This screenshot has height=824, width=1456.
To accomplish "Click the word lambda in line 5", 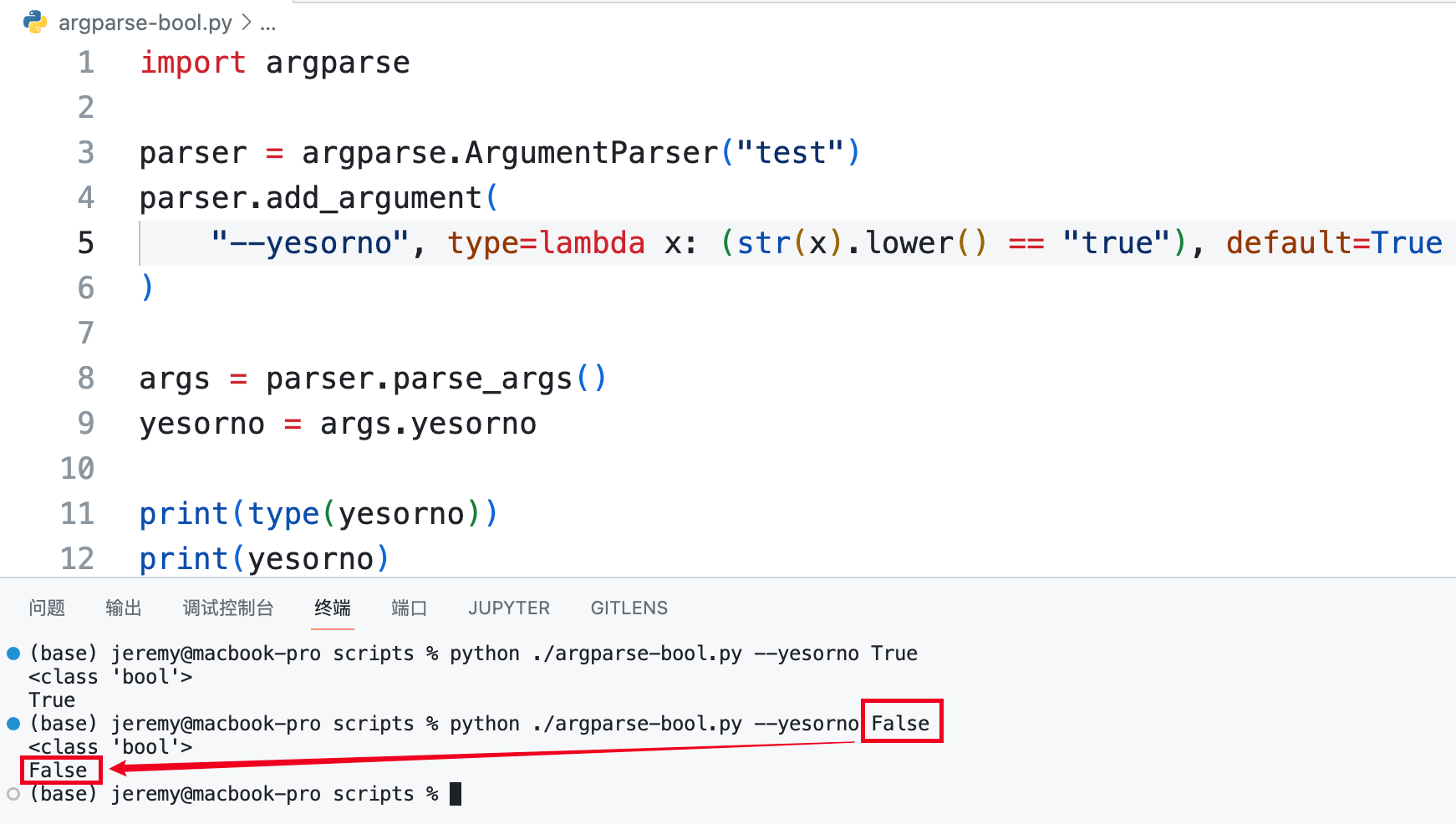I will pyautogui.click(x=592, y=243).
